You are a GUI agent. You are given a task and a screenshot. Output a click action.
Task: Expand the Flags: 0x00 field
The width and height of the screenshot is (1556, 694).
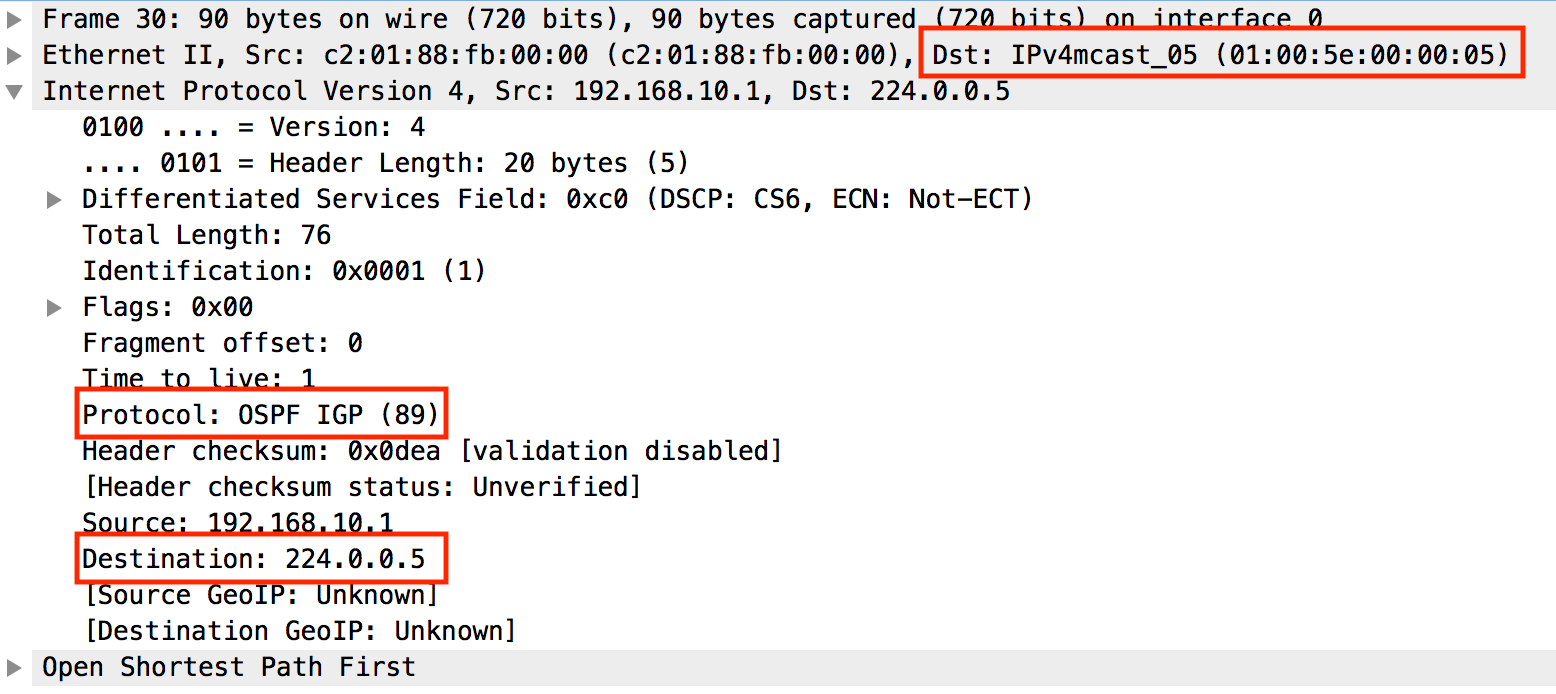55,306
